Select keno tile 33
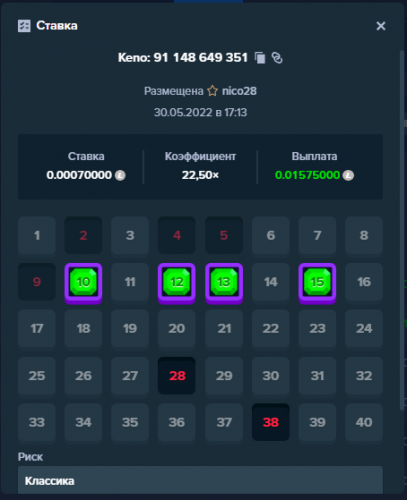 37,423
